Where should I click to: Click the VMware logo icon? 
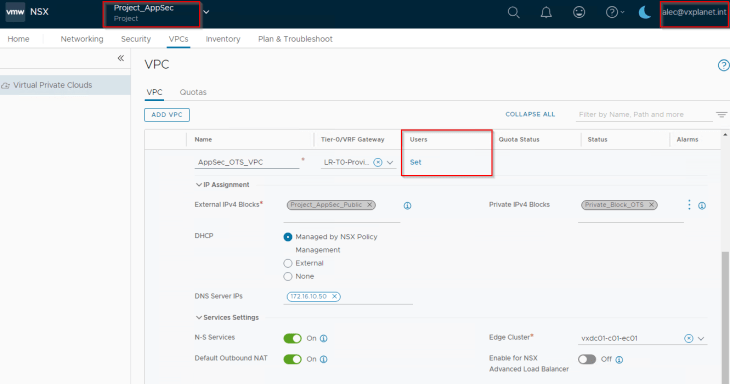click(x=15, y=12)
